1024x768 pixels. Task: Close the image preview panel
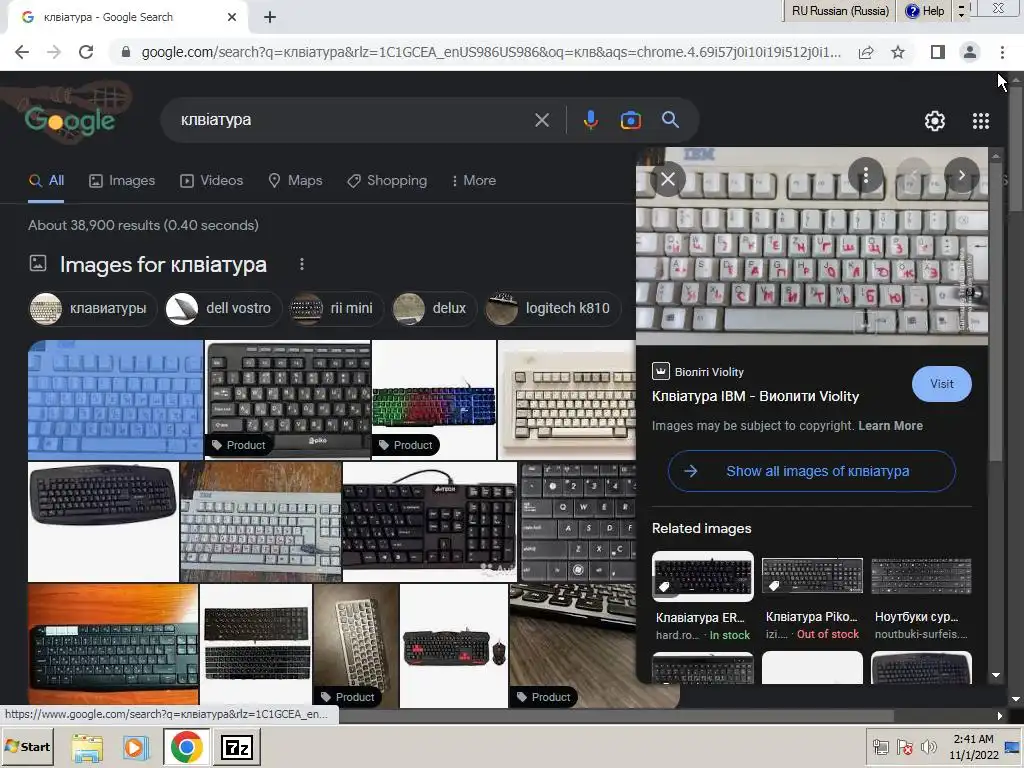click(667, 179)
